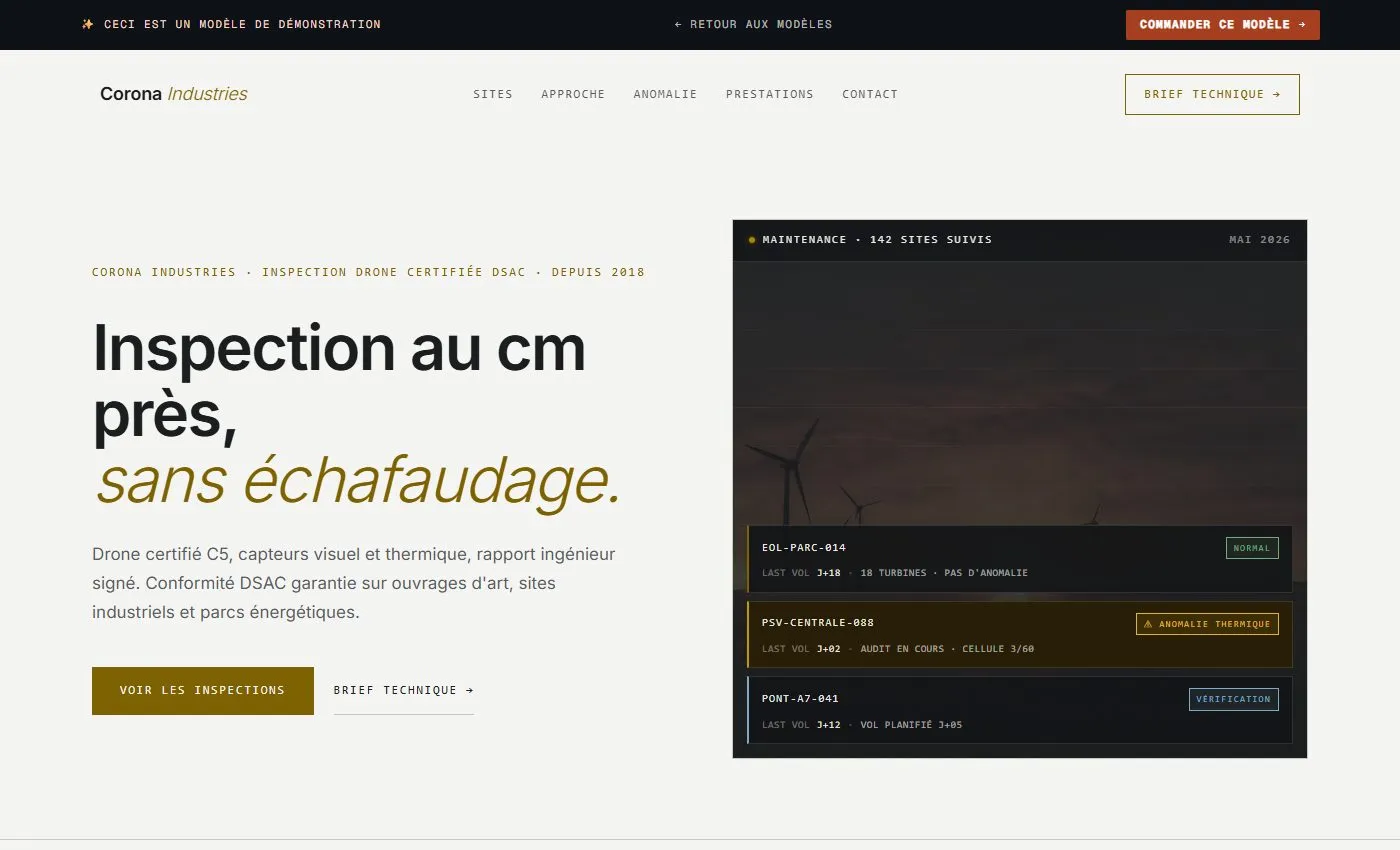The width and height of the screenshot is (1400, 850).
Task: Click the orange maintenance status dot
Action: click(752, 240)
